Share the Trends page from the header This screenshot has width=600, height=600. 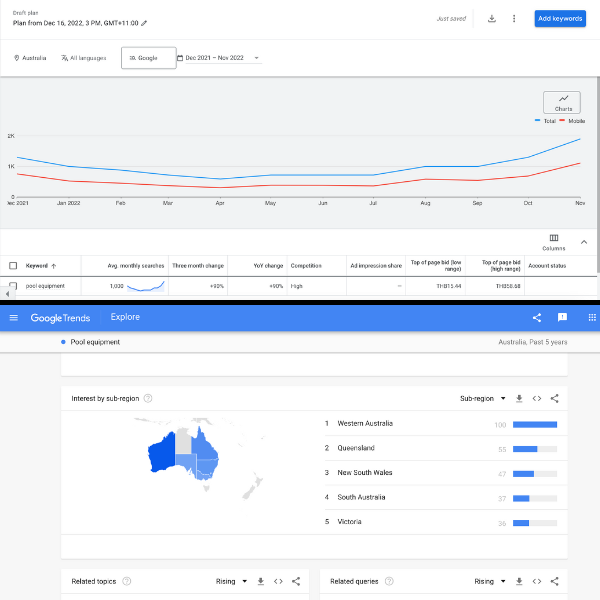[x=537, y=318]
